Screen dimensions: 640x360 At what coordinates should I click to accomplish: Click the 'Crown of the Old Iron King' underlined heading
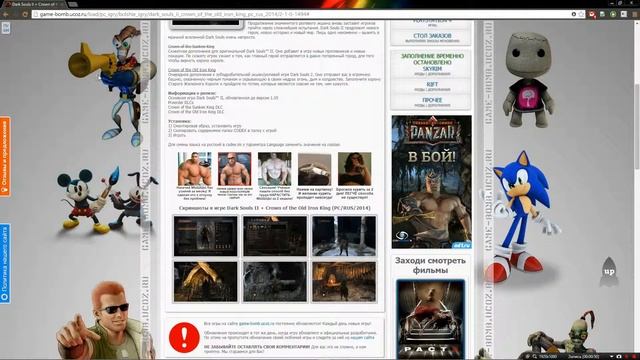click(x=192, y=70)
